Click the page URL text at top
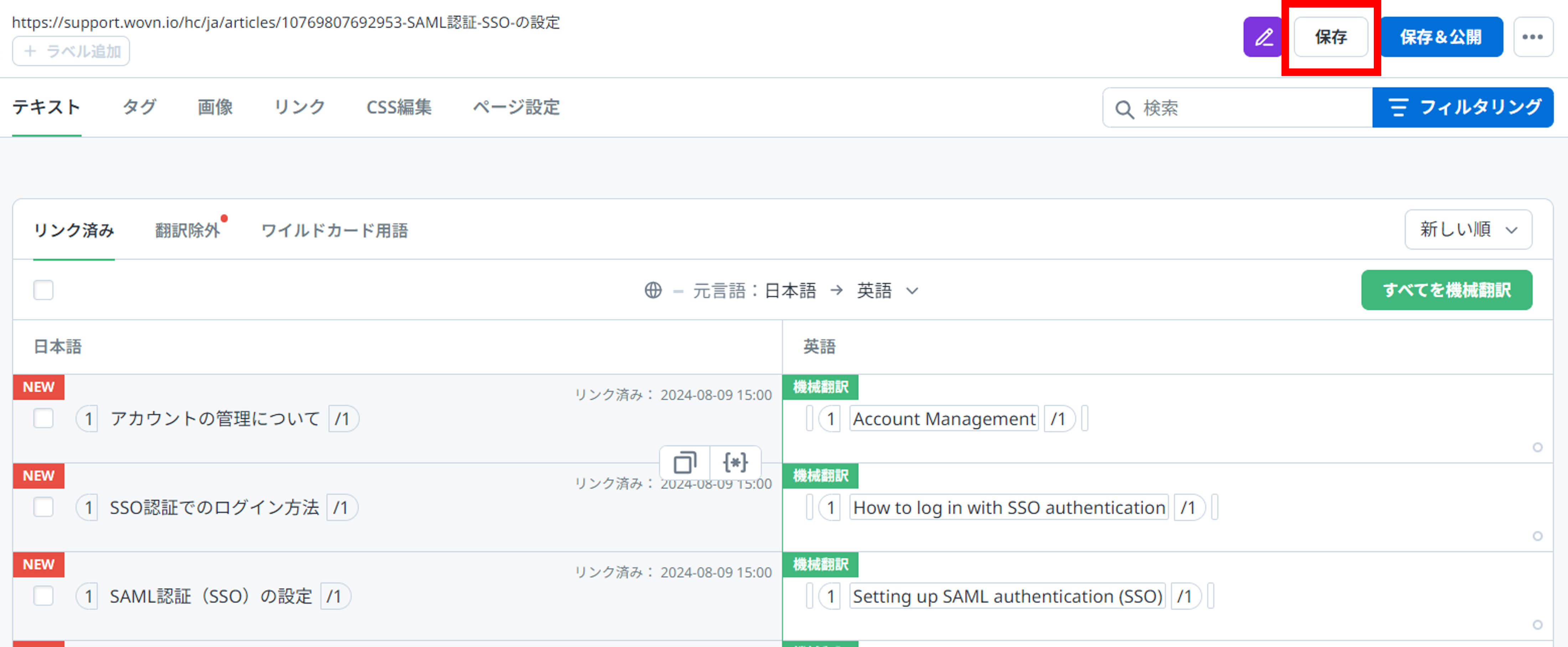 click(286, 22)
